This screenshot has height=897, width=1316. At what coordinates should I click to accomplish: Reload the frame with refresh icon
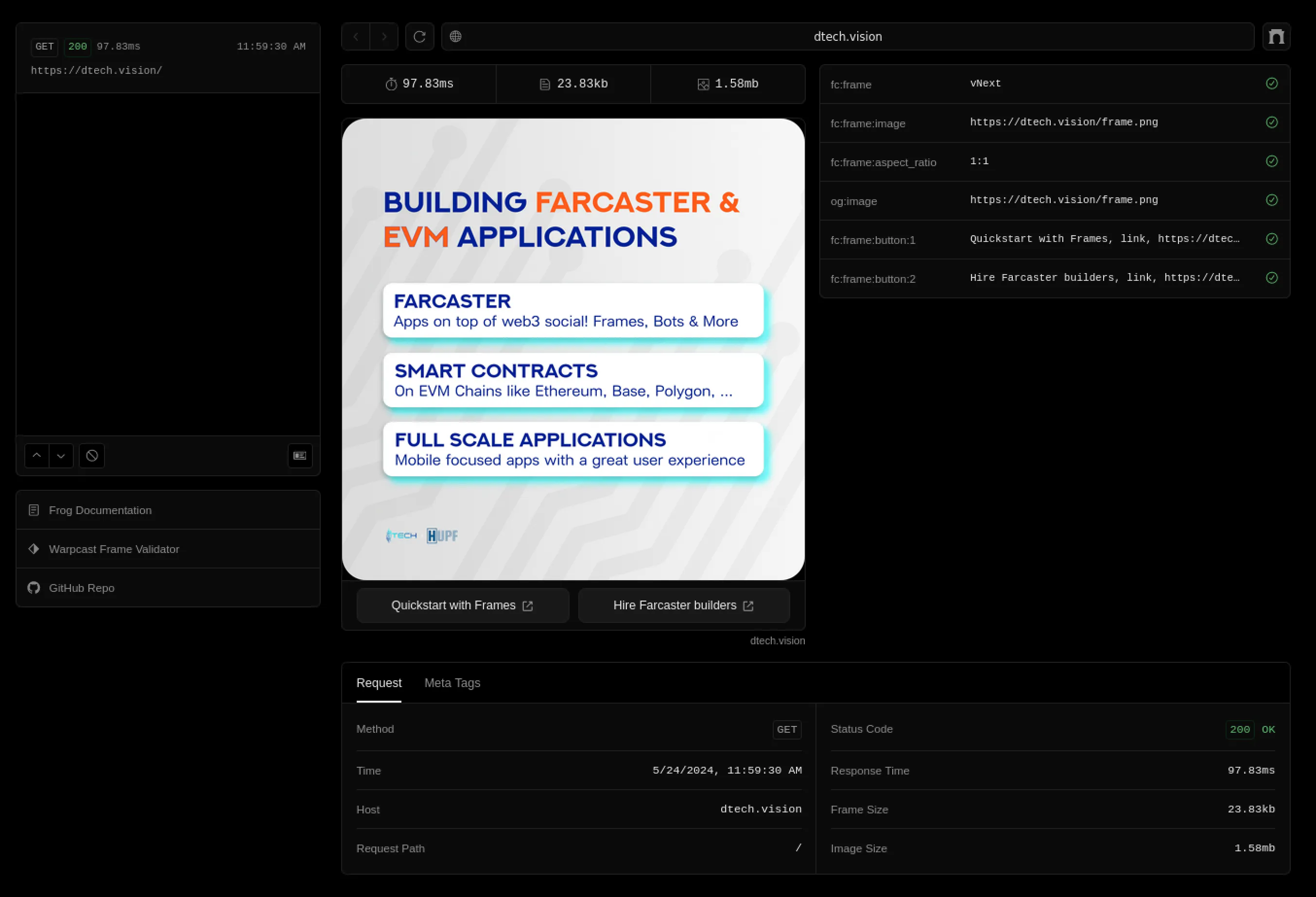coord(419,37)
